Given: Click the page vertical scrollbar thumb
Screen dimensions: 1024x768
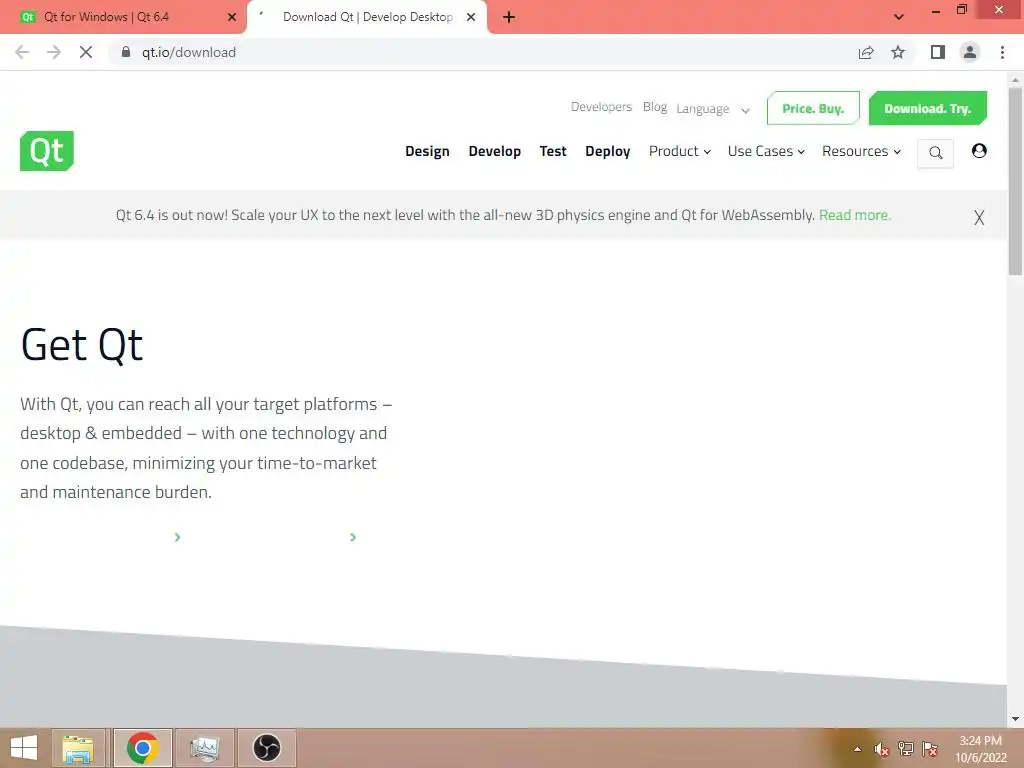Looking at the screenshot, I should (1015, 182).
